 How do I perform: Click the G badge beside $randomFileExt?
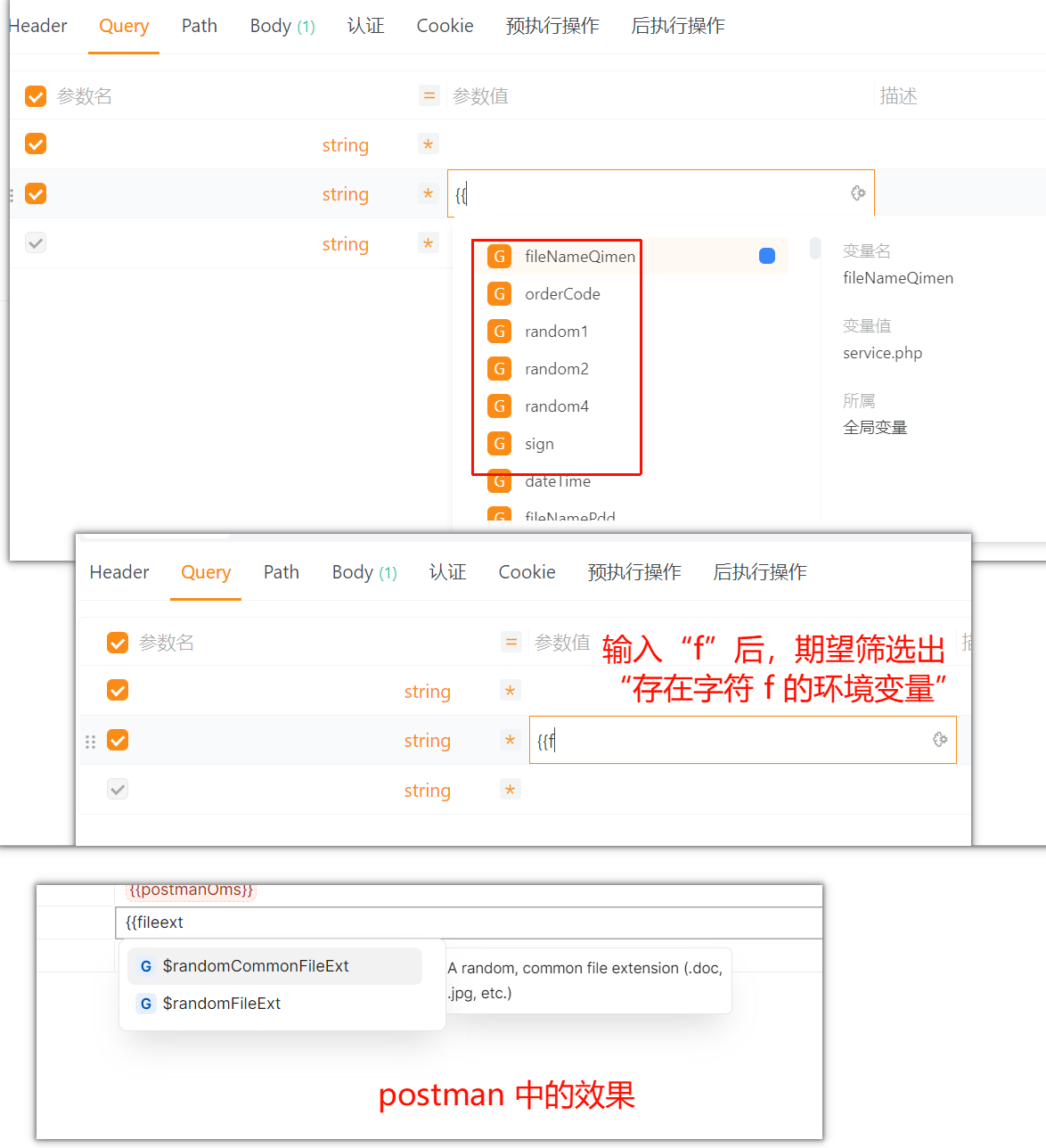pos(145,1003)
